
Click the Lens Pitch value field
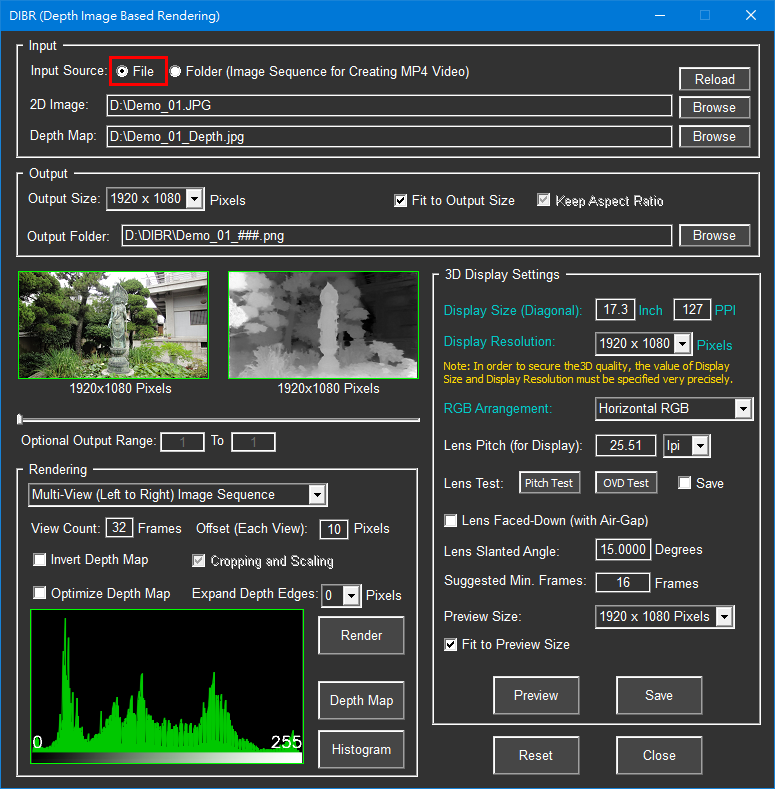tap(626, 445)
